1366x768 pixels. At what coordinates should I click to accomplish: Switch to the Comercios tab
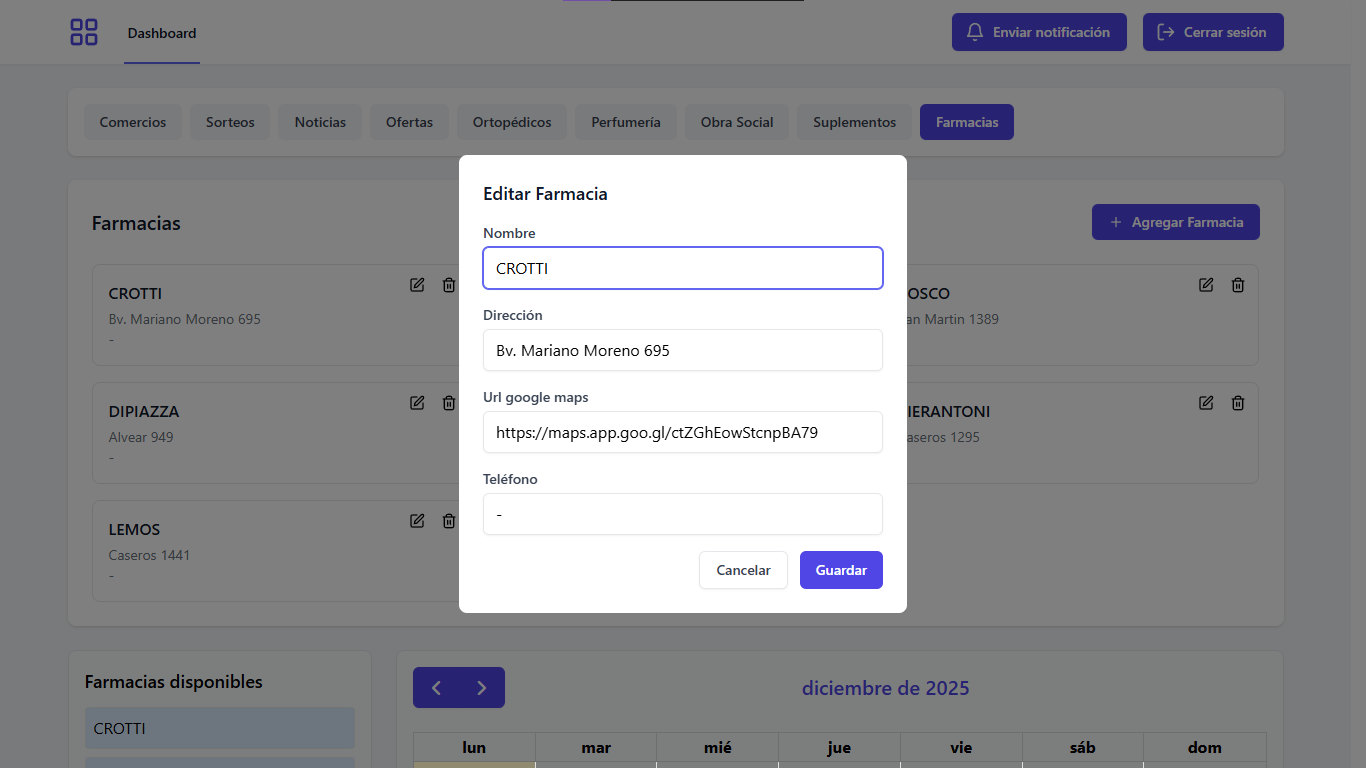coord(133,122)
